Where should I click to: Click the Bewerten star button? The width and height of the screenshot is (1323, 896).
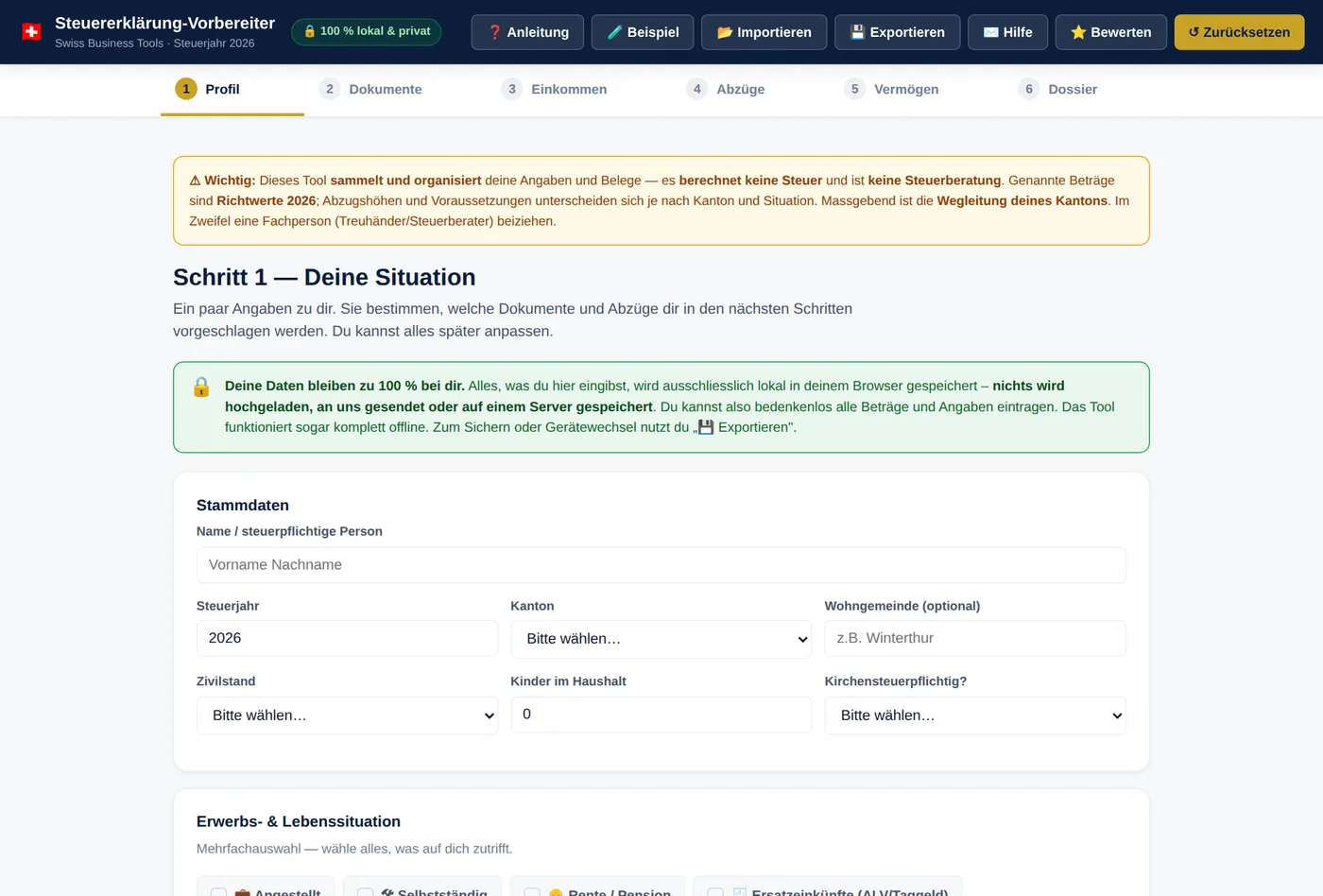tap(1110, 32)
